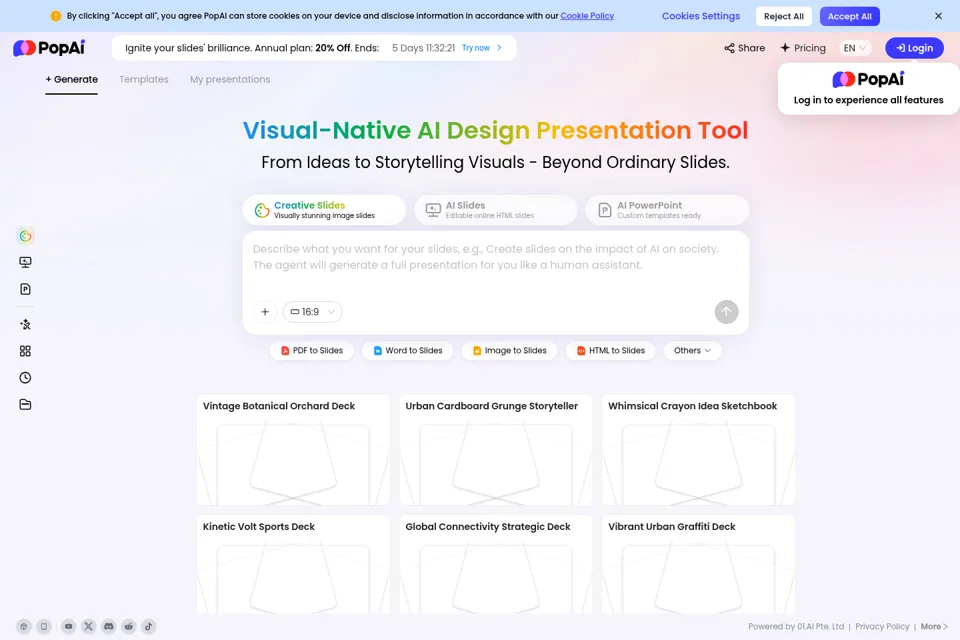The width and height of the screenshot is (960, 640).
Task: Open history clock icon in left sidebar
Action: click(25, 378)
